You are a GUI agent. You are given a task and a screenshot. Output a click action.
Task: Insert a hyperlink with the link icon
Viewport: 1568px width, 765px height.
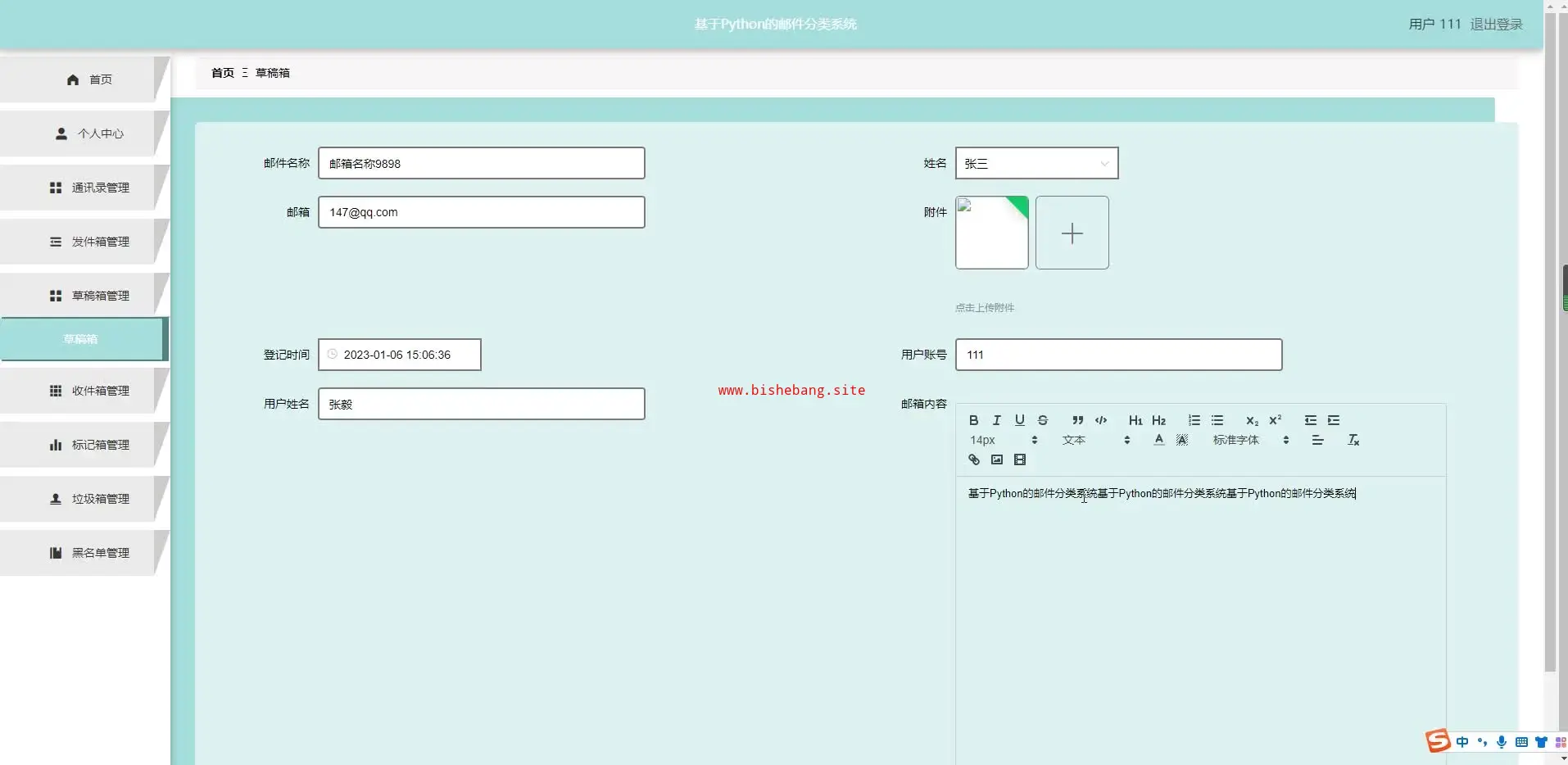pyautogui.click(x=973, y=459)
